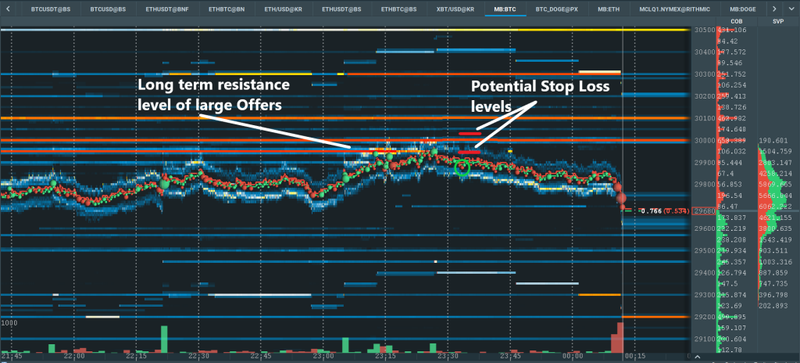Switch to the MB:DOGE tab
The image size is (800, 363).
tap(742, 9)
